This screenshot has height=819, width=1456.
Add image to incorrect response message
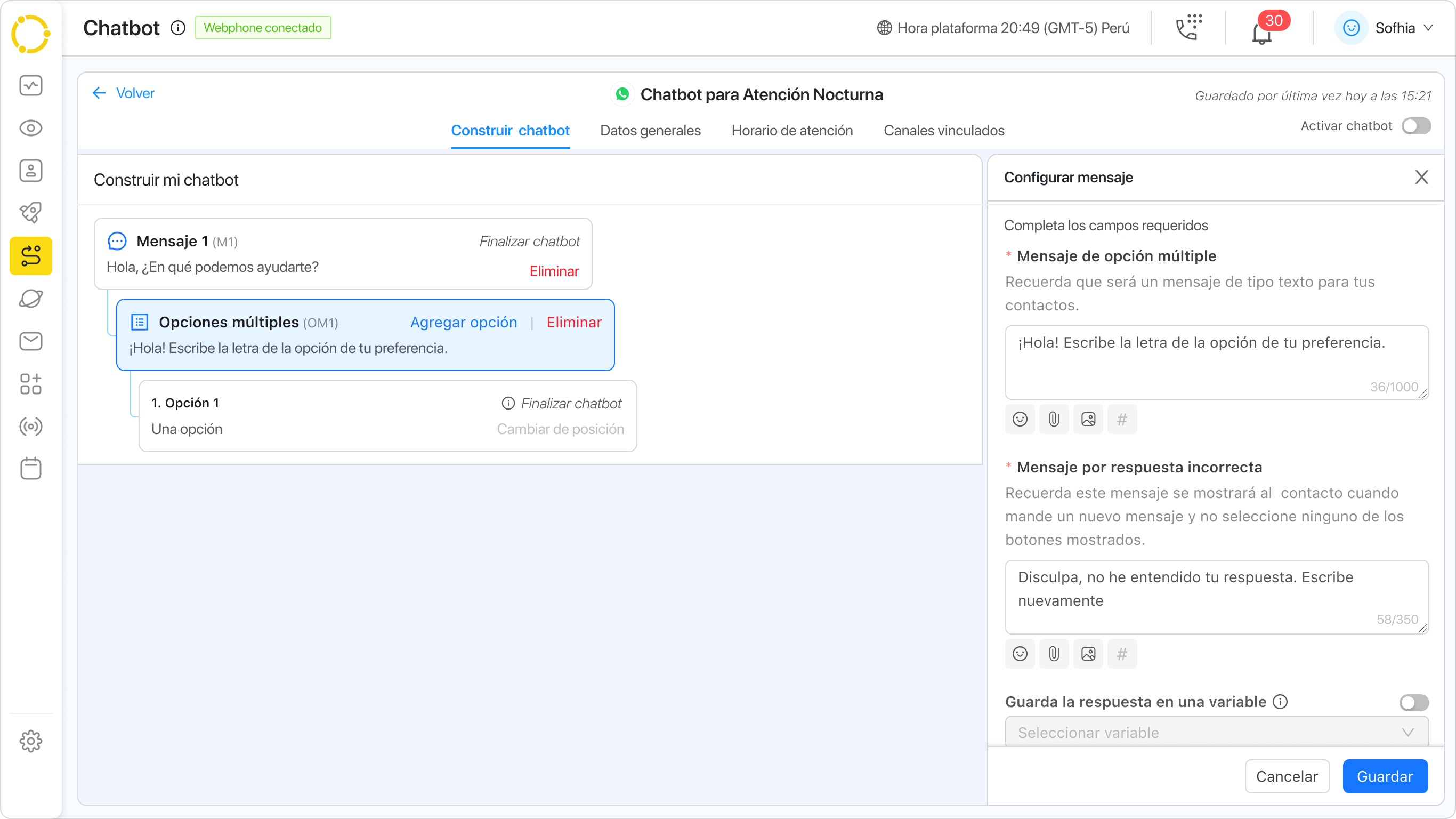(1088, 654)
